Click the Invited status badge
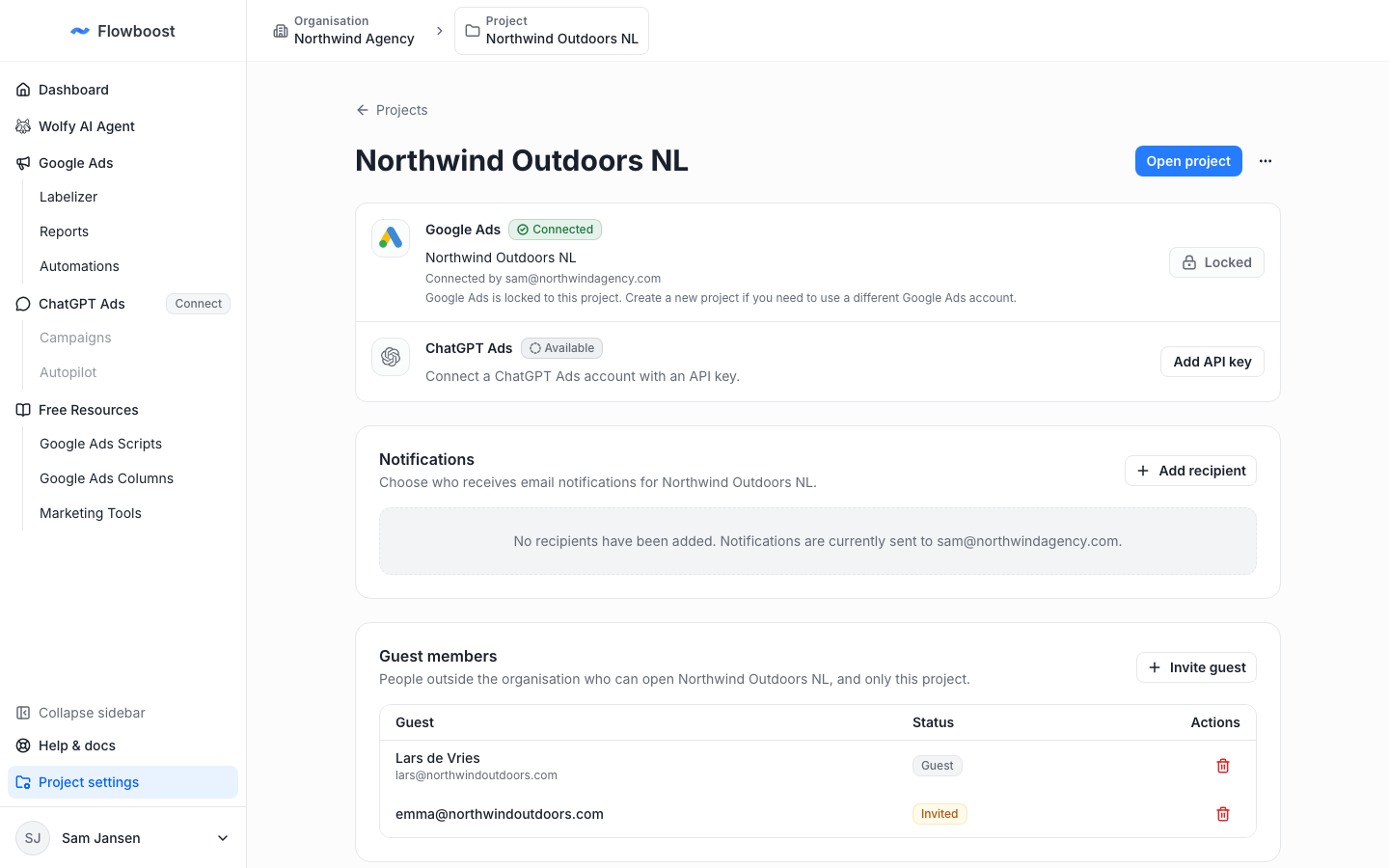The width and height of the screenshot is (1389, 868). coord(940,814)
